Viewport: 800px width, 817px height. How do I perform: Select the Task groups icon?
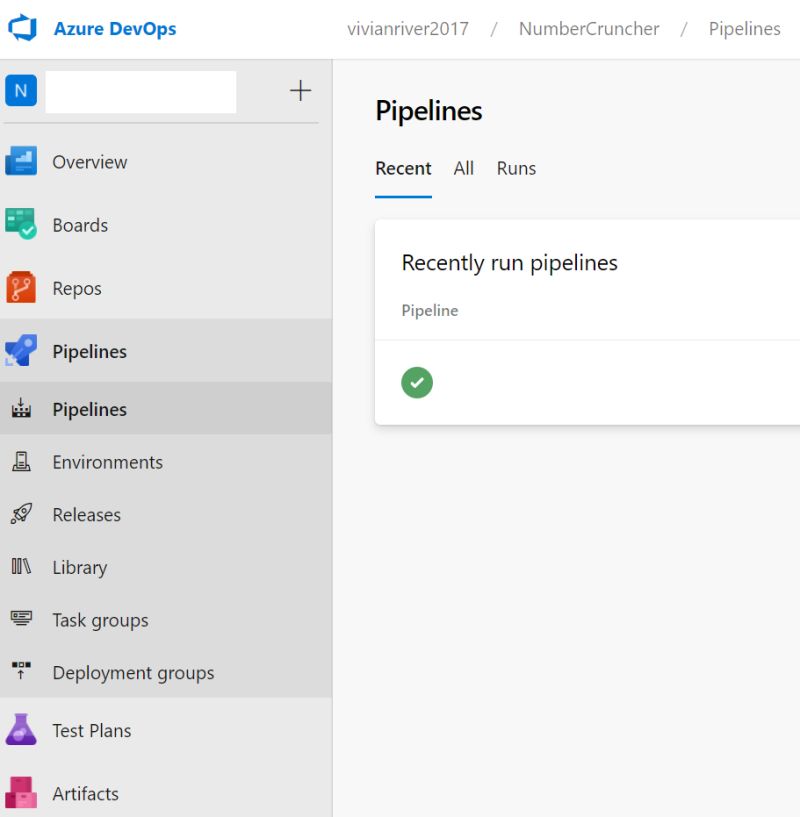[x=22, y=620]
